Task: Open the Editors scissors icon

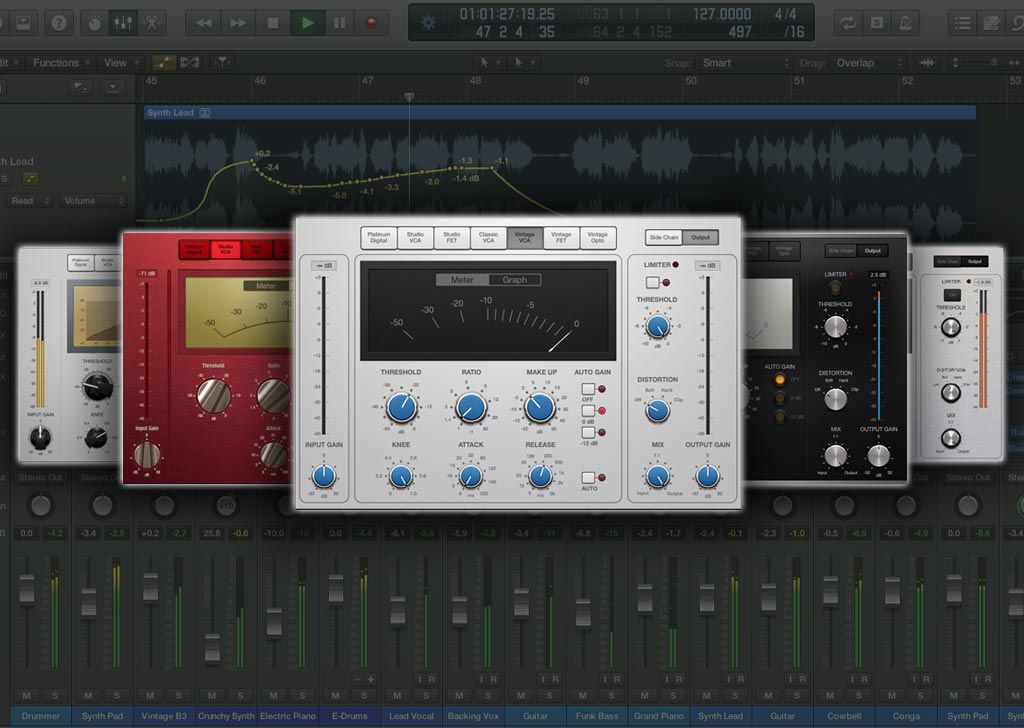Action: coord(152,24)
